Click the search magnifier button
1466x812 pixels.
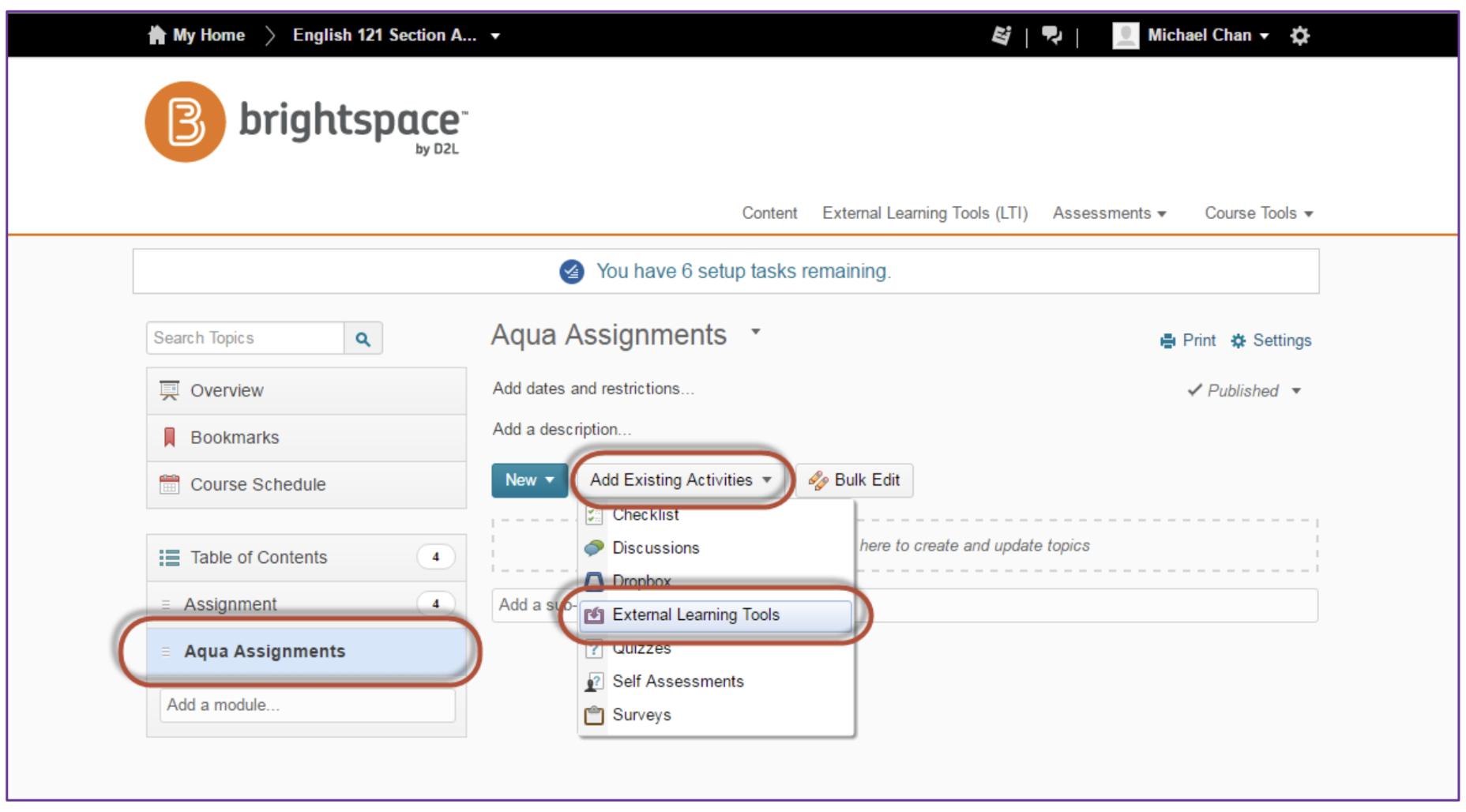(x=363, y=338)
